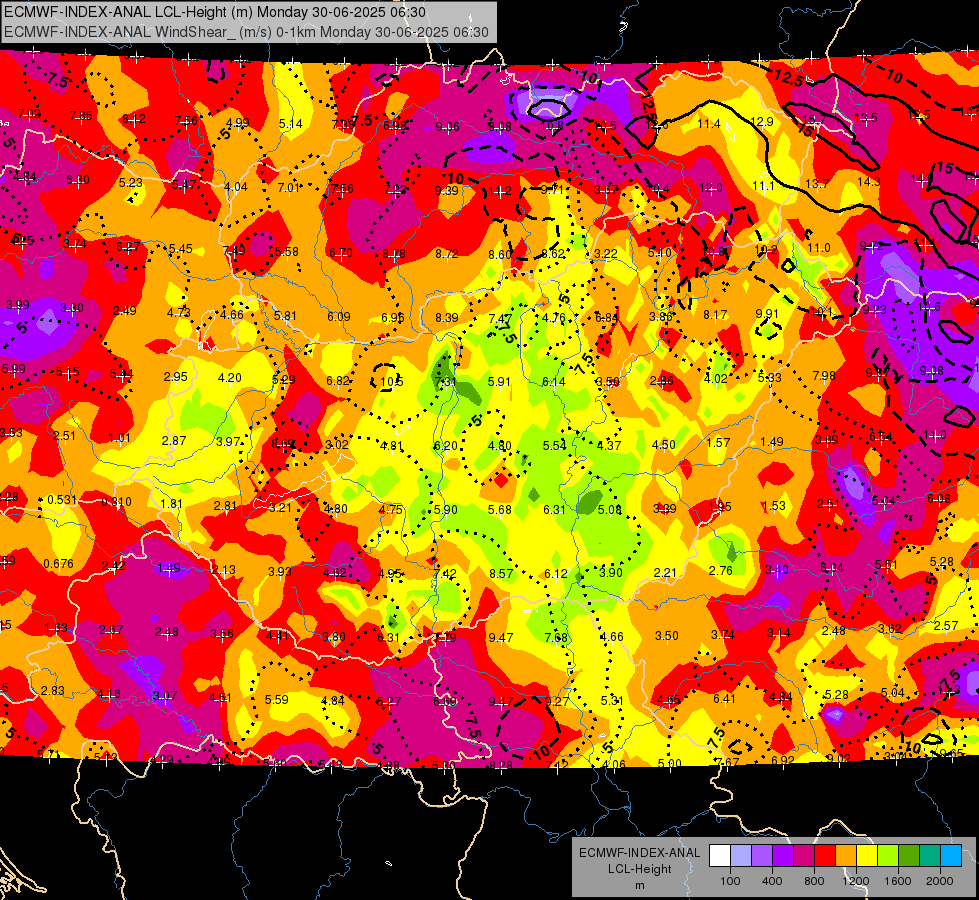Screen dimensions: 979x900
Task: Click the grid value '7.68'
Action: click(556, 637)
